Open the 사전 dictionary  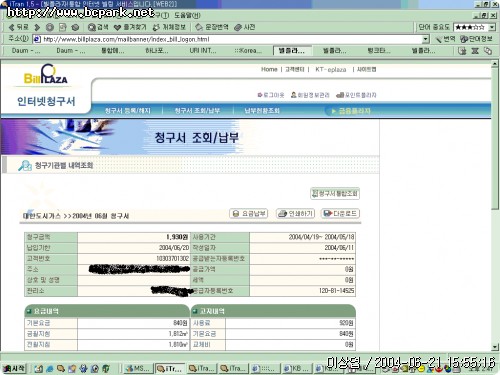pos(245,27)
